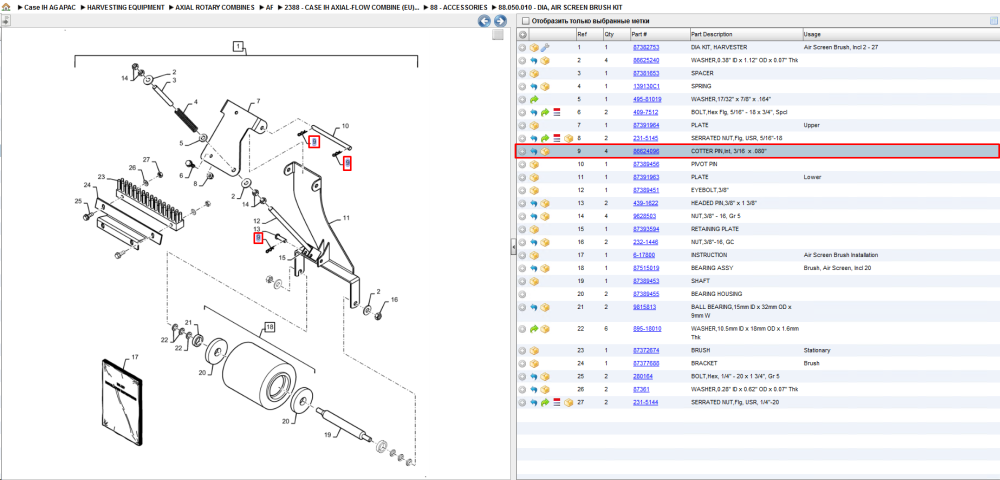
Task: Toggle the add circle on Lower PLATE row
Action: (x=522, y=177)
